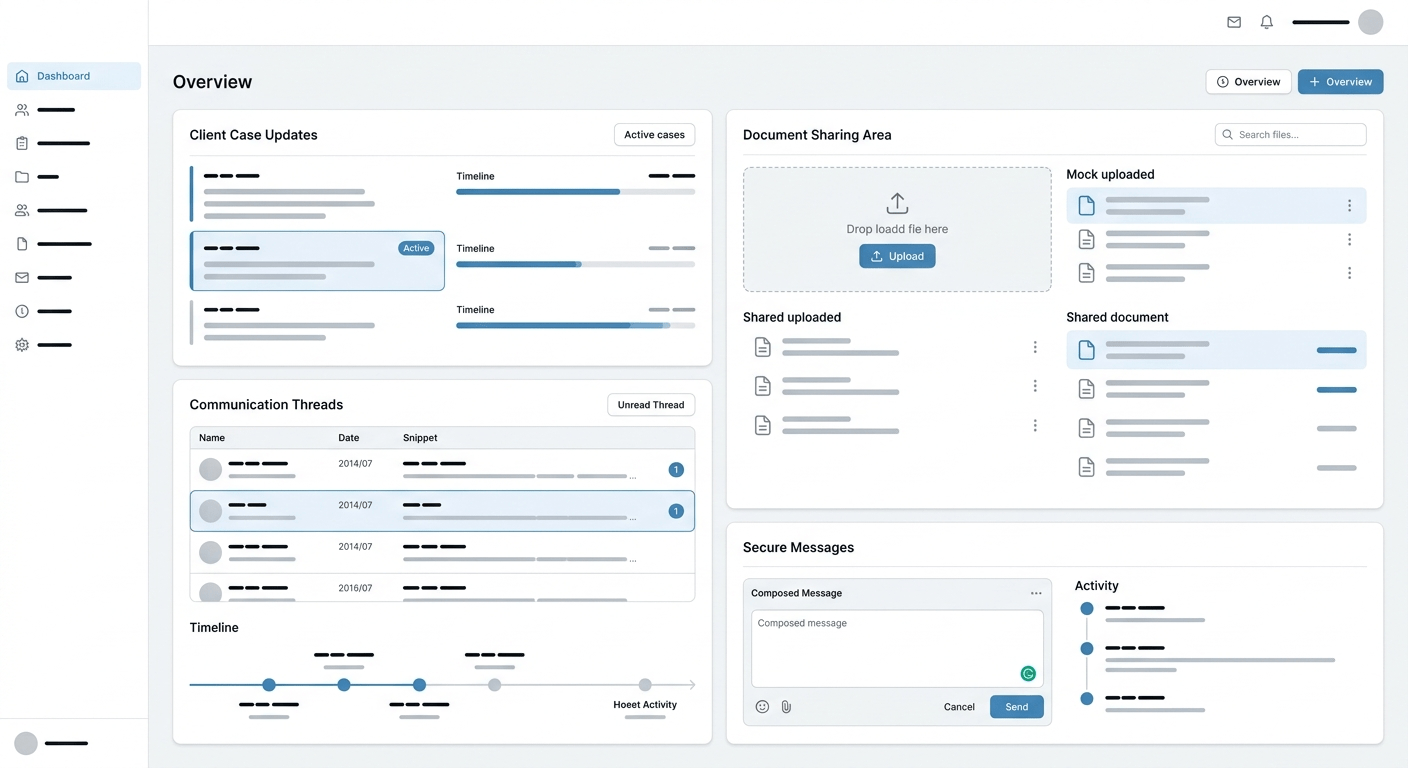Click the Upload button in drop zone

click(x=897, y=256)
